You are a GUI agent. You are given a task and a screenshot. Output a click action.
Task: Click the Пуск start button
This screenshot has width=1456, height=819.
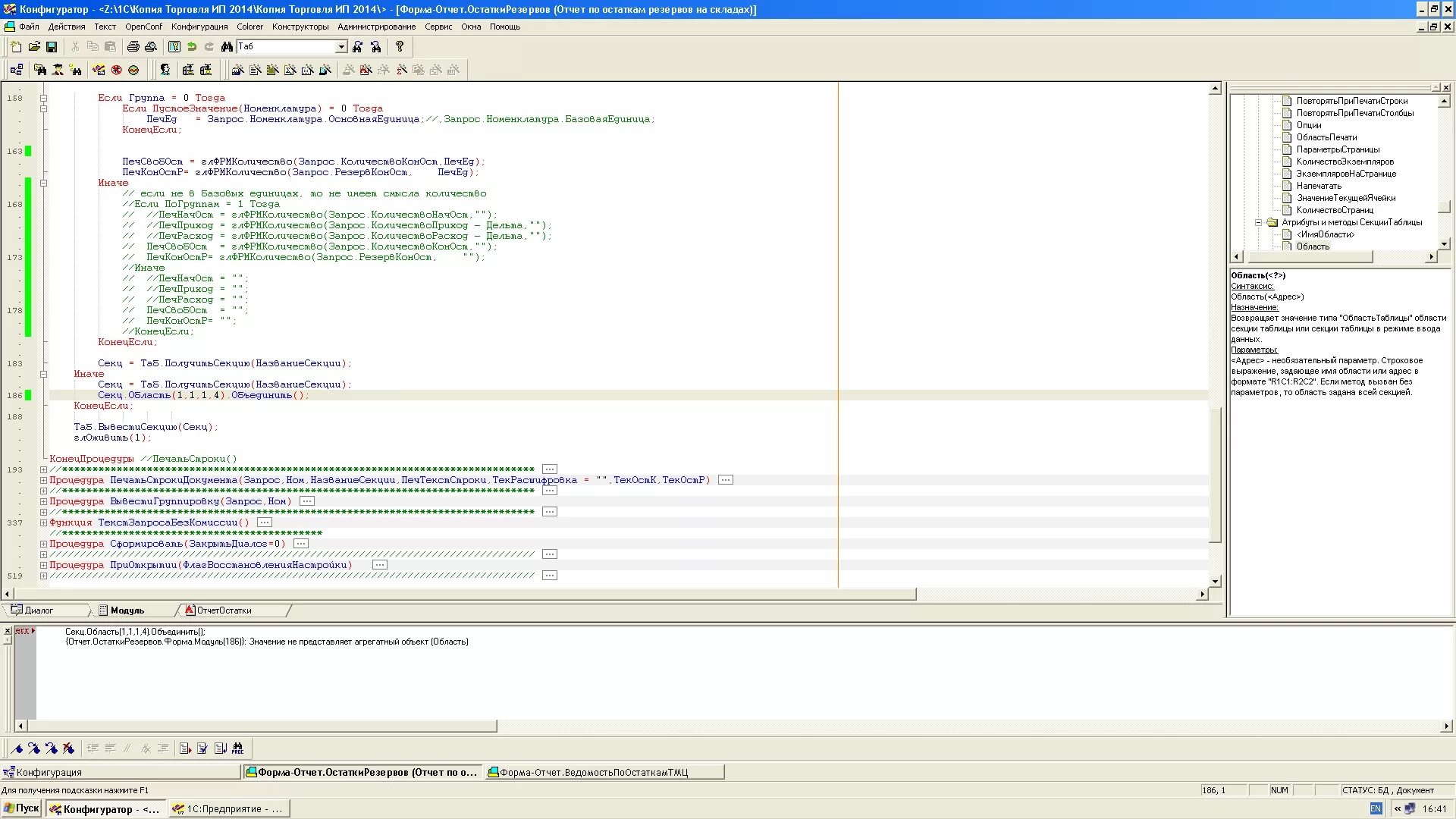21,808
